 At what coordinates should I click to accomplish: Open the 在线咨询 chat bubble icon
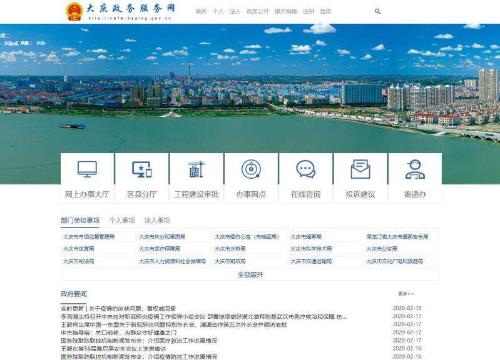(306, 169)
